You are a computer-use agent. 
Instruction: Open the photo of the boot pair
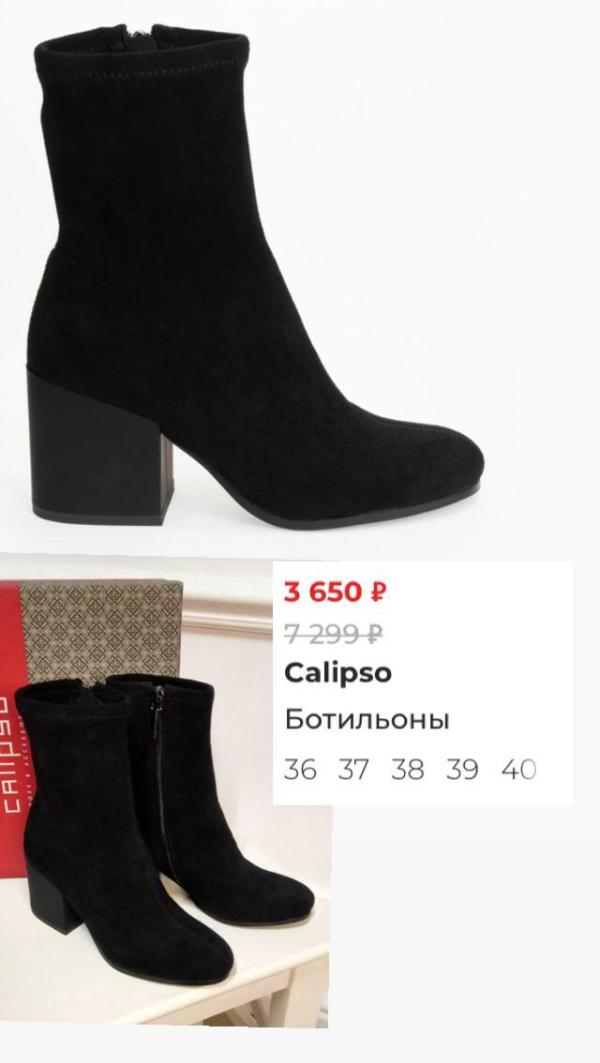click(x=165, y=790)
